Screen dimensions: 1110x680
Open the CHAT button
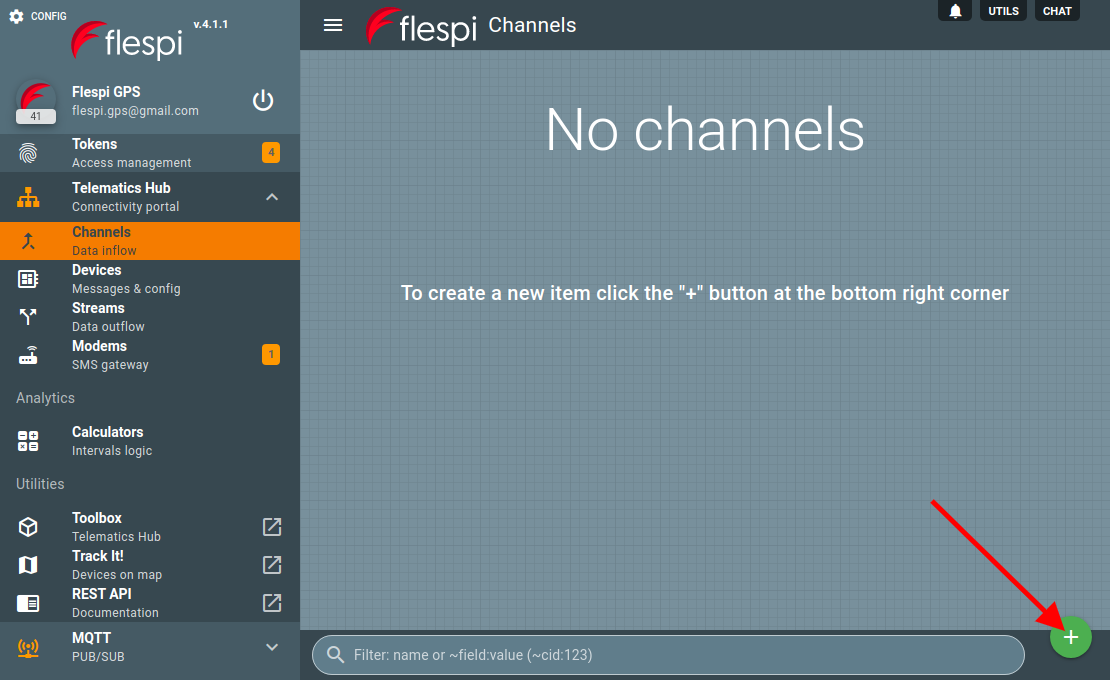tap(1057, 11)
